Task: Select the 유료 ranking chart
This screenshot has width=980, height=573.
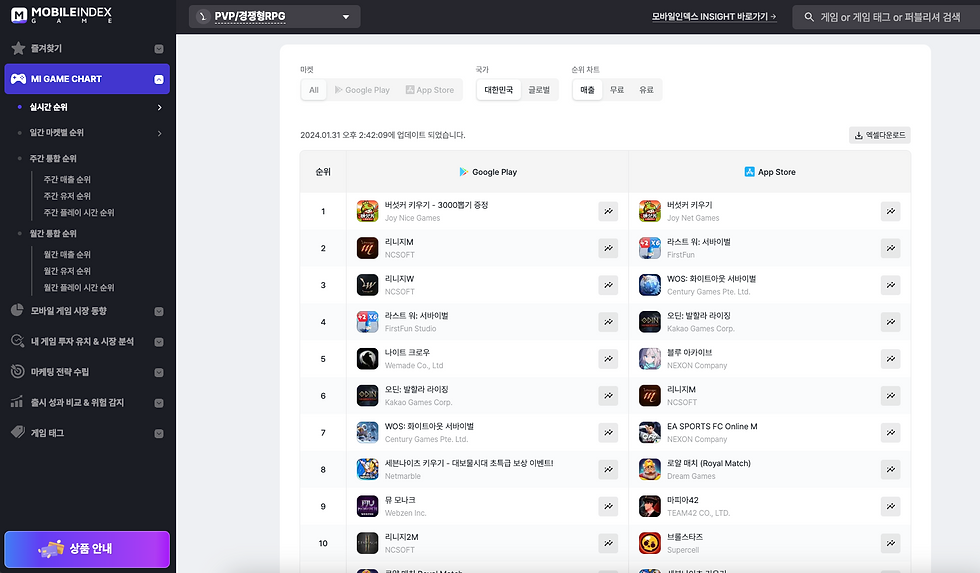Action: click(x=646, y=90)
